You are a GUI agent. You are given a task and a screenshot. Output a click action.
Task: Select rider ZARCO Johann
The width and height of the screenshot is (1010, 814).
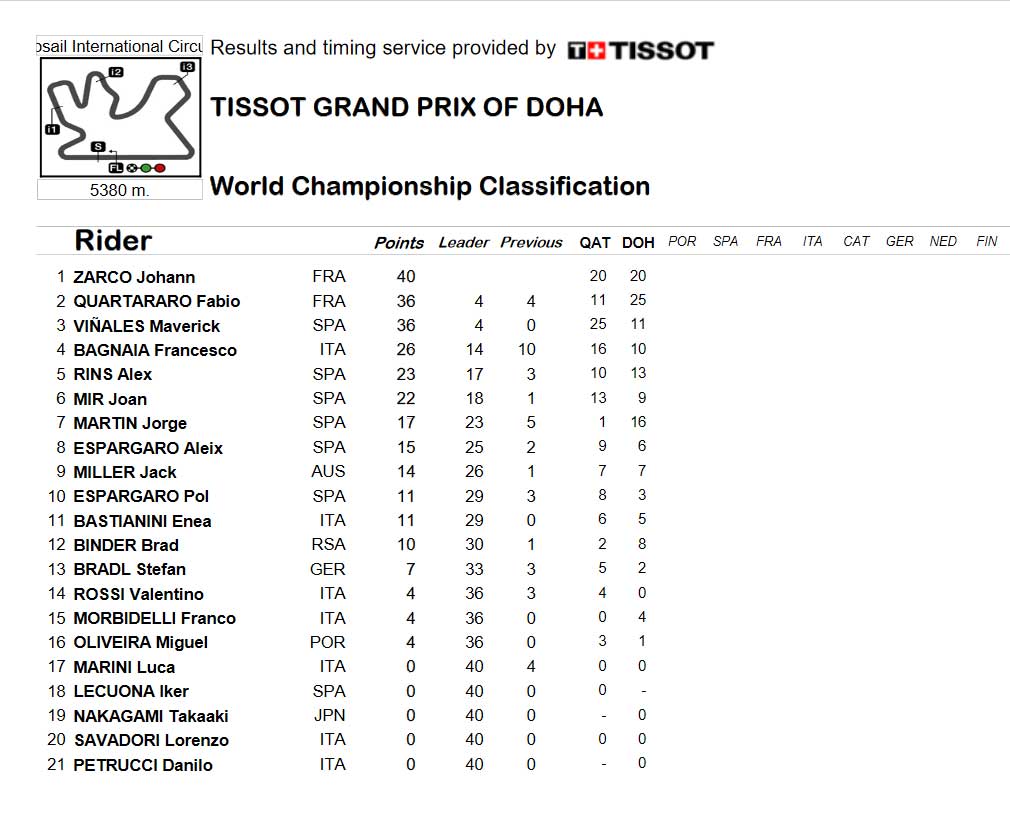point(134,278)
